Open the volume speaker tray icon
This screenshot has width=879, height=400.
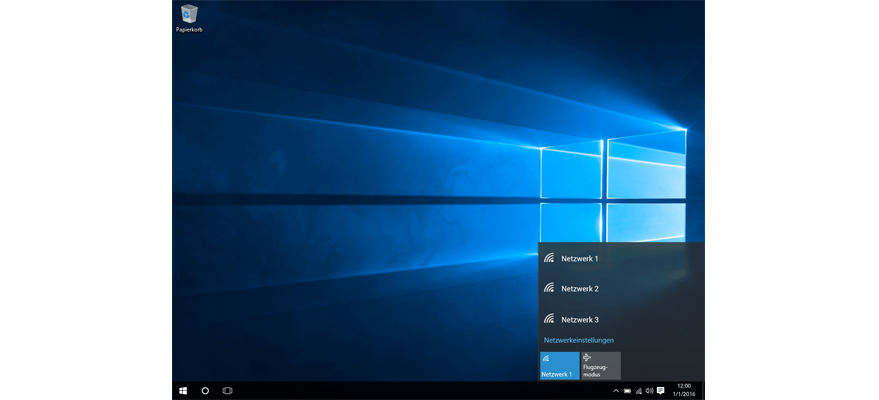[x=649, y=390]
